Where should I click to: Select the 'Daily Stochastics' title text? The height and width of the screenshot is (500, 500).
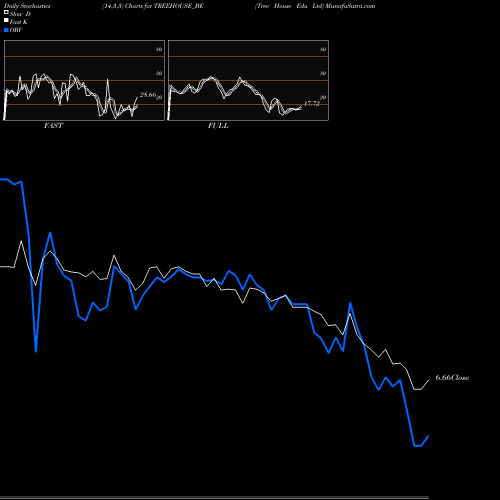point(27,6)
